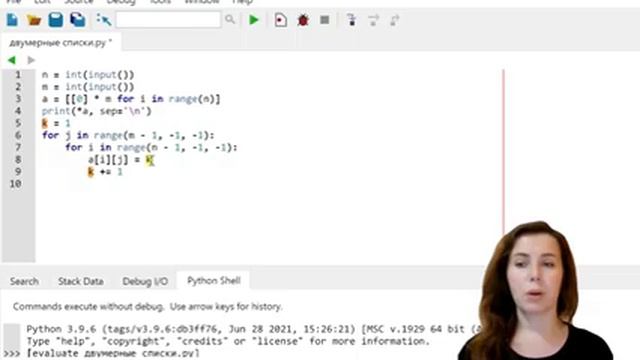Click line number 1 in the gutter
Screen dimensions: 640x360
coord(18,75)
